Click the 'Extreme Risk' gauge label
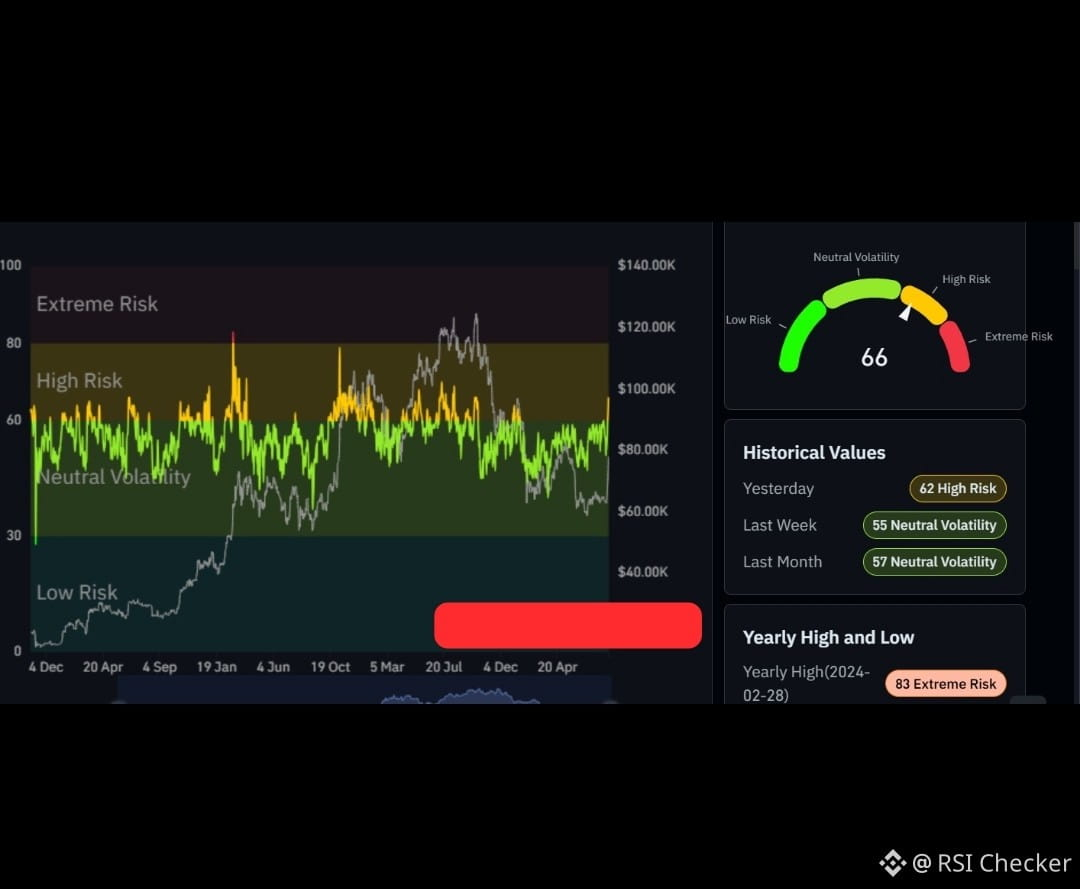Viewport: 1080px width, 889px height. coord(1018,336)
